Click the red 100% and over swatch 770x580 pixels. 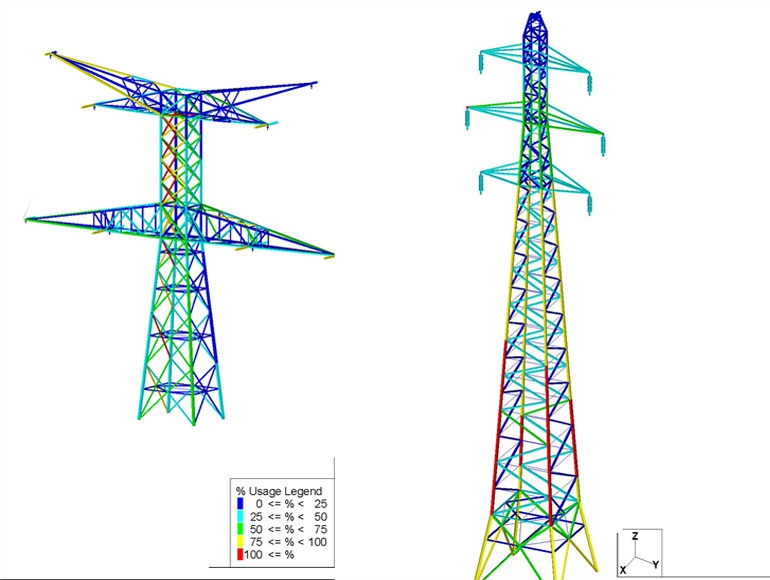[240, 555]
